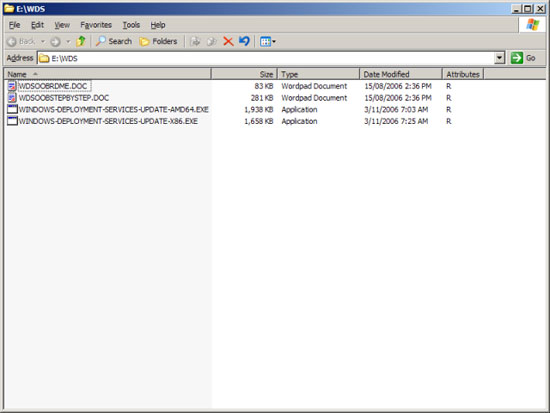Click the green Go button
550x413 pixels.
click(523, 58)
